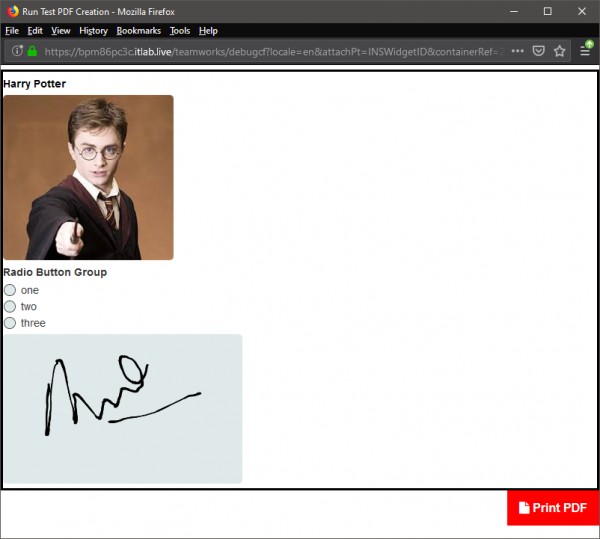The height and width of the screenshot is (539, 600).
Task: Open the Bookmarks menu
Action: click(x=139, y=31)
